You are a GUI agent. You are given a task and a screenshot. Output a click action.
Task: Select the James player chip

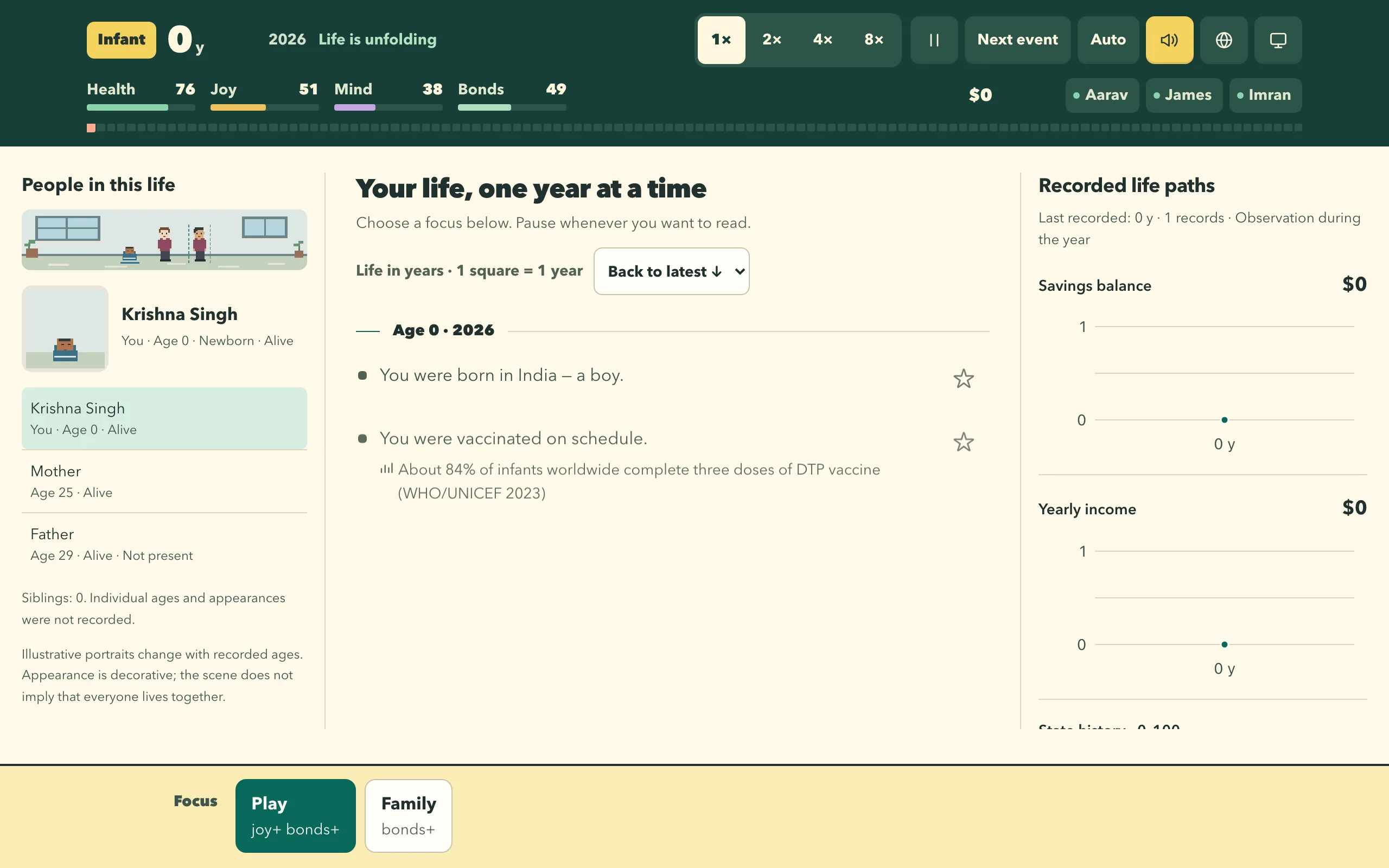(x=1183, y=95)
